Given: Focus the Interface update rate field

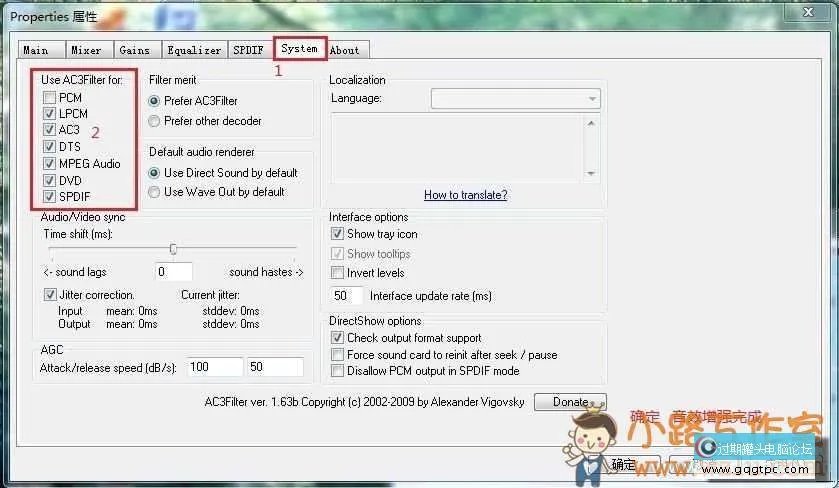Looking at the screenshot, I should click(x=346, y=296).
